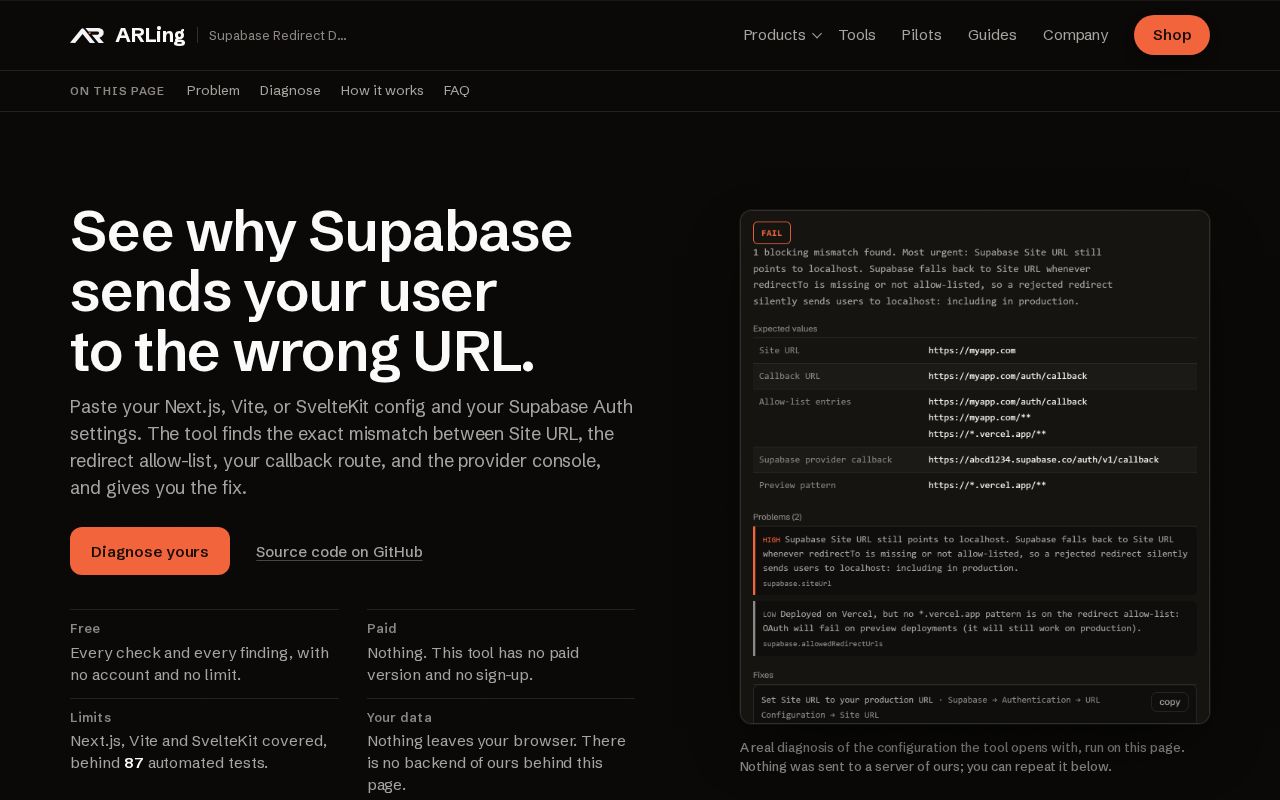Expand the Products dropdown menu
The width and height of the screenshot is (1280, 800).
click(x=782, y=35)
